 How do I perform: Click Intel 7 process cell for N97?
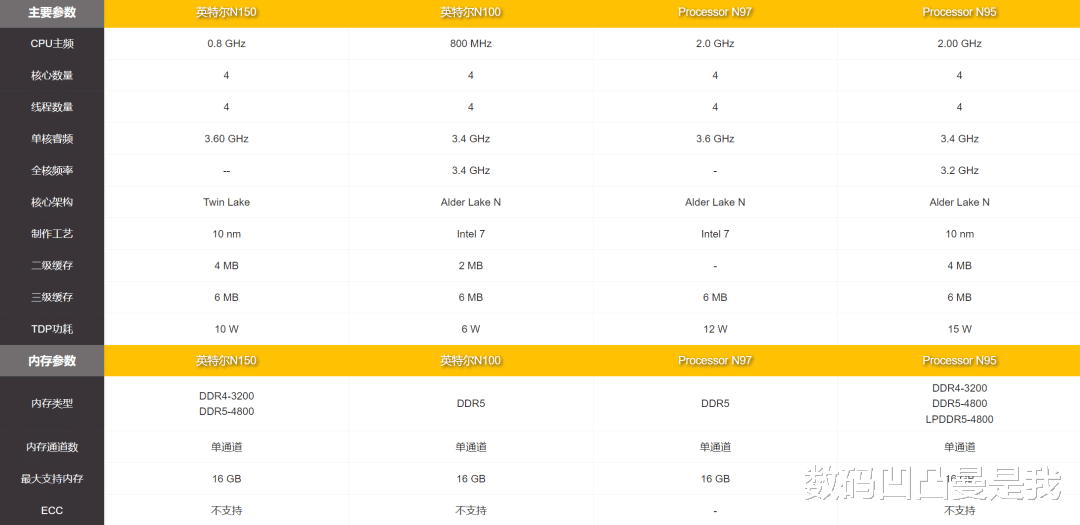pos(715,234)
